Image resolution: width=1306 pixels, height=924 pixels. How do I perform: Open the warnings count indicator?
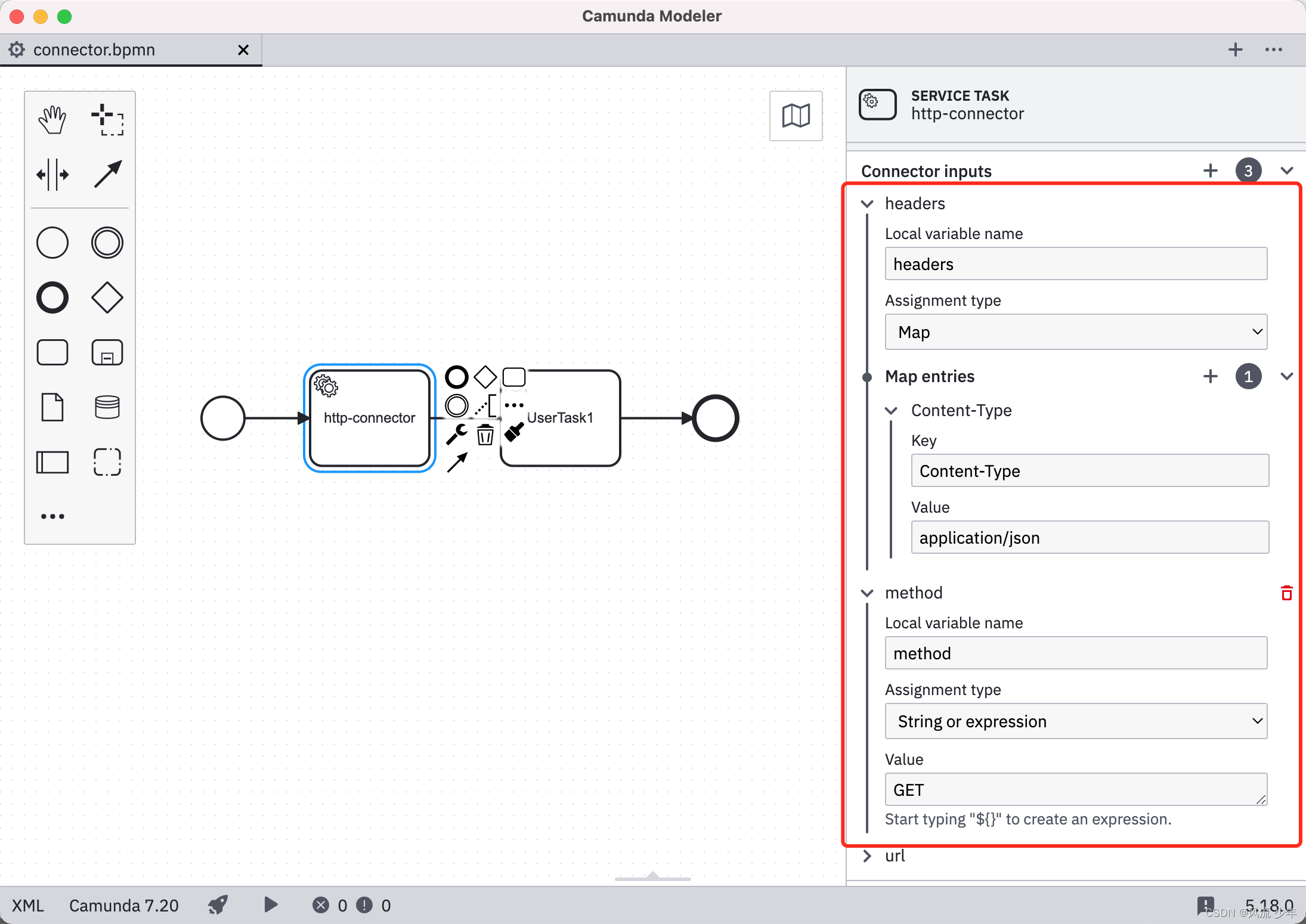(373, 906)
